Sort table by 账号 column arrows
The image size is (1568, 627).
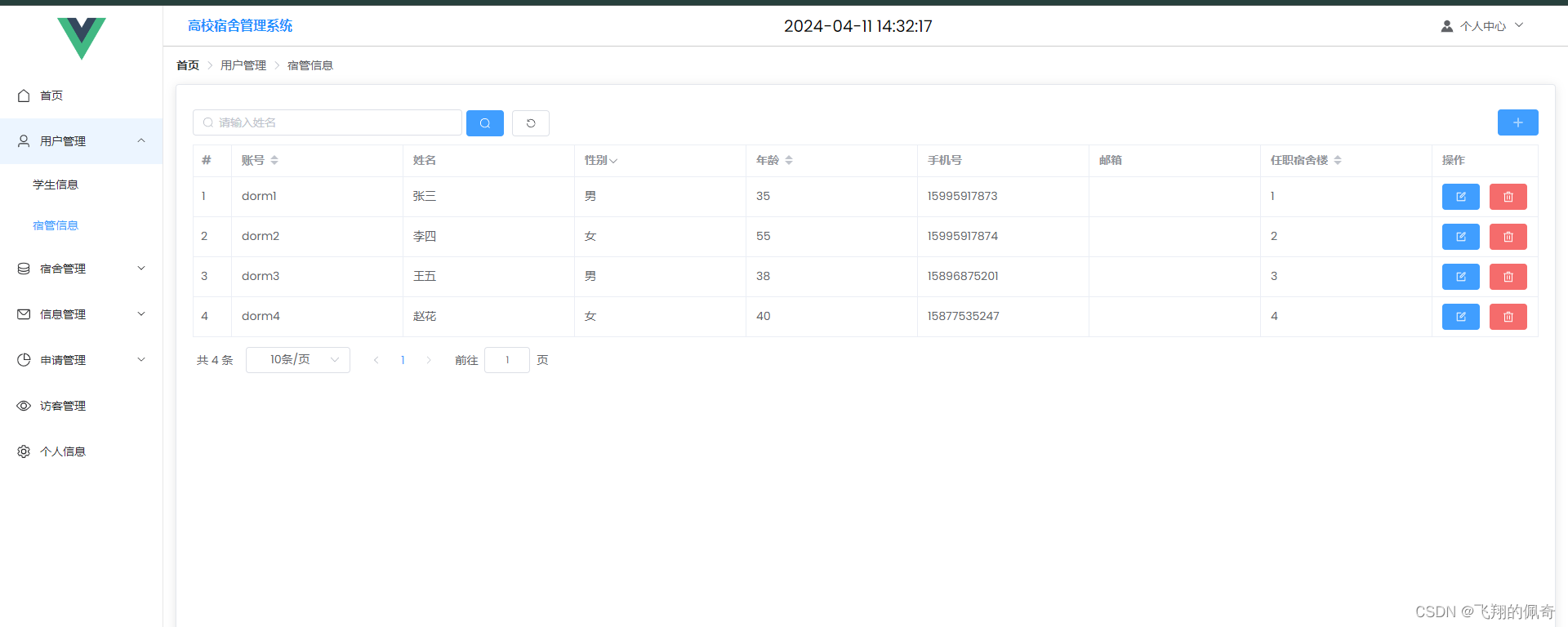pyautogui.click(x=274, y=160)
